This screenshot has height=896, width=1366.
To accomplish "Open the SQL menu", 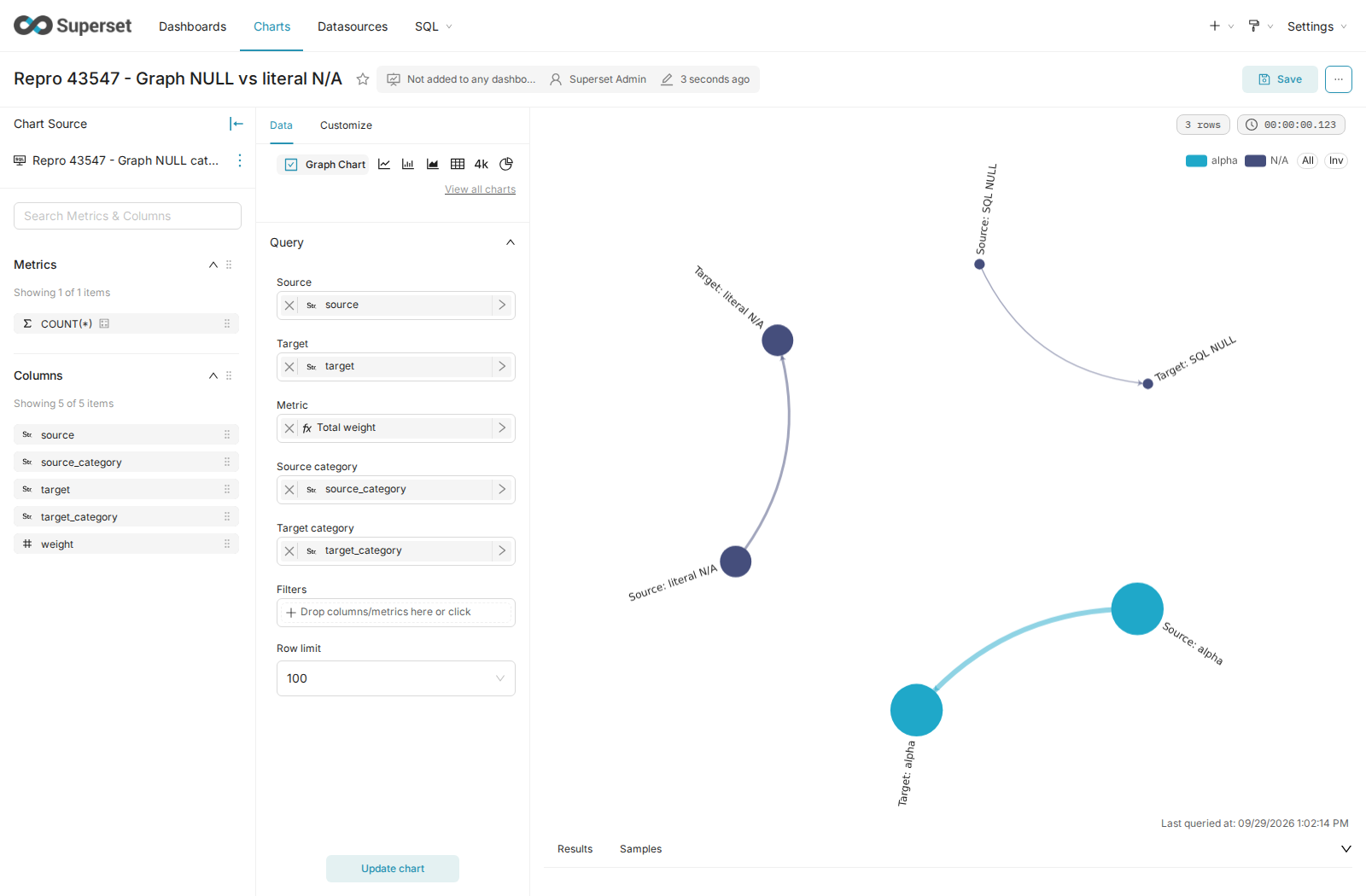I will pyautogui.click(x=433, y=26).
